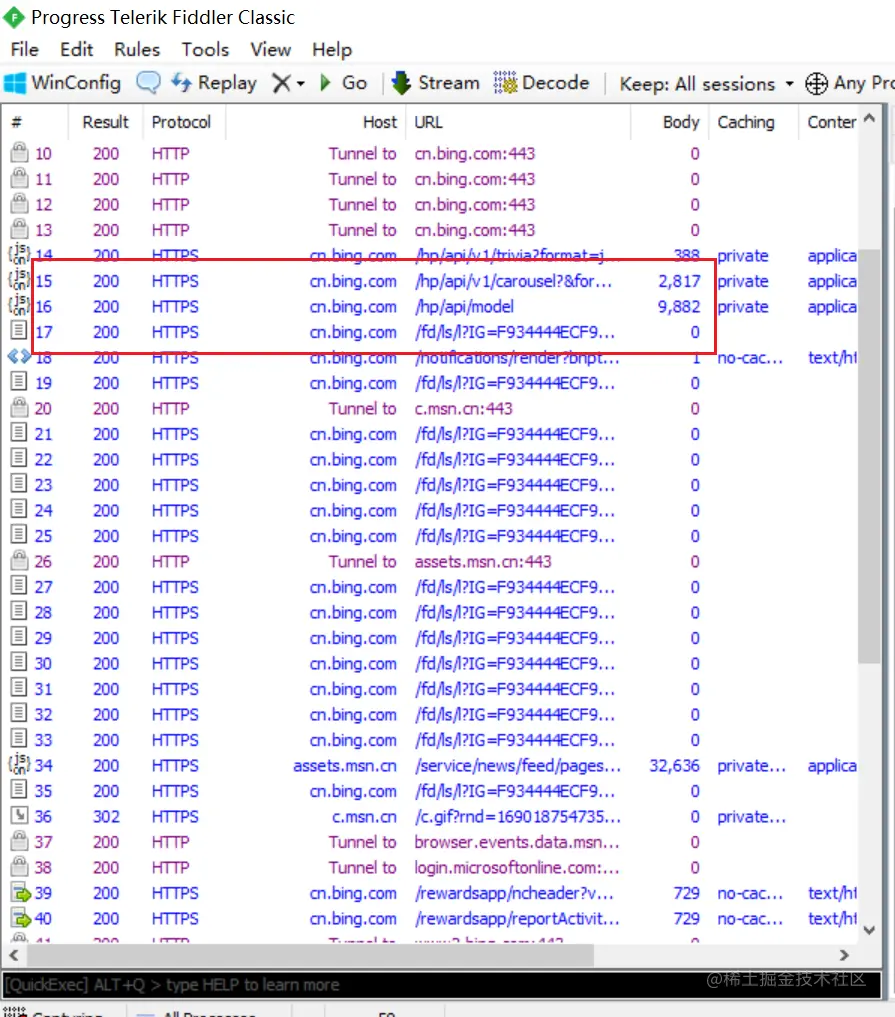Open the View menu
The image size is (895, 1017).
(270, 50)
